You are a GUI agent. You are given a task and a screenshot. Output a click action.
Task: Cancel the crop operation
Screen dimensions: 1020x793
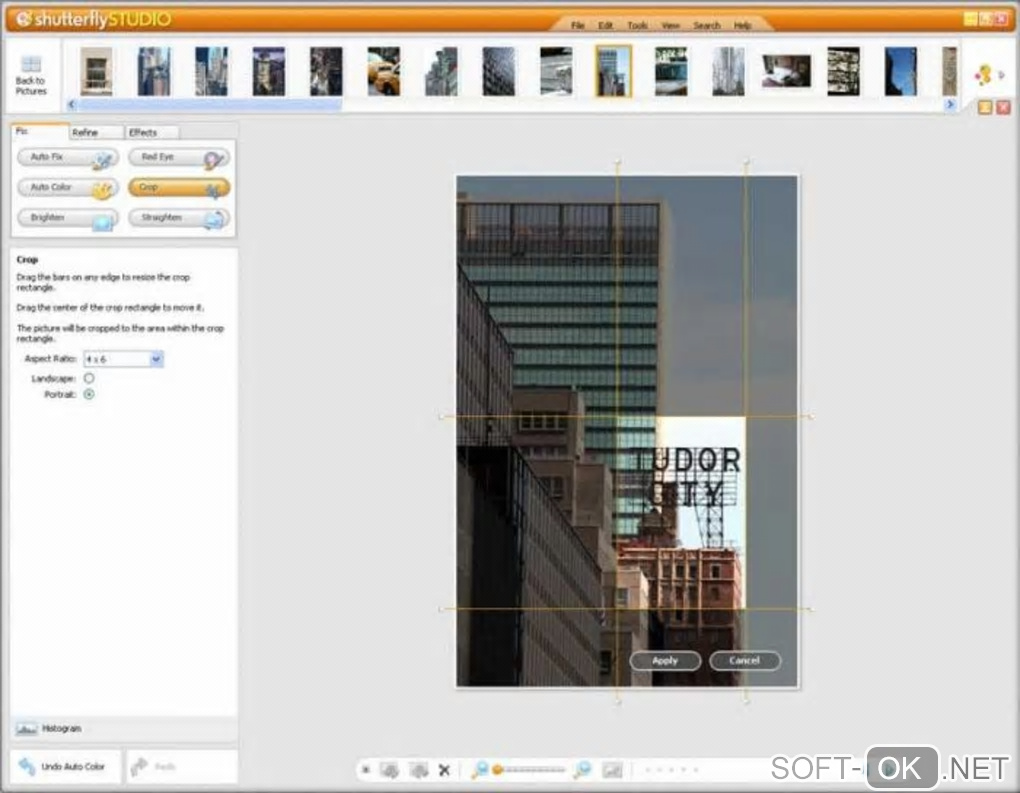pyautogui.click(x=745, y=661)
